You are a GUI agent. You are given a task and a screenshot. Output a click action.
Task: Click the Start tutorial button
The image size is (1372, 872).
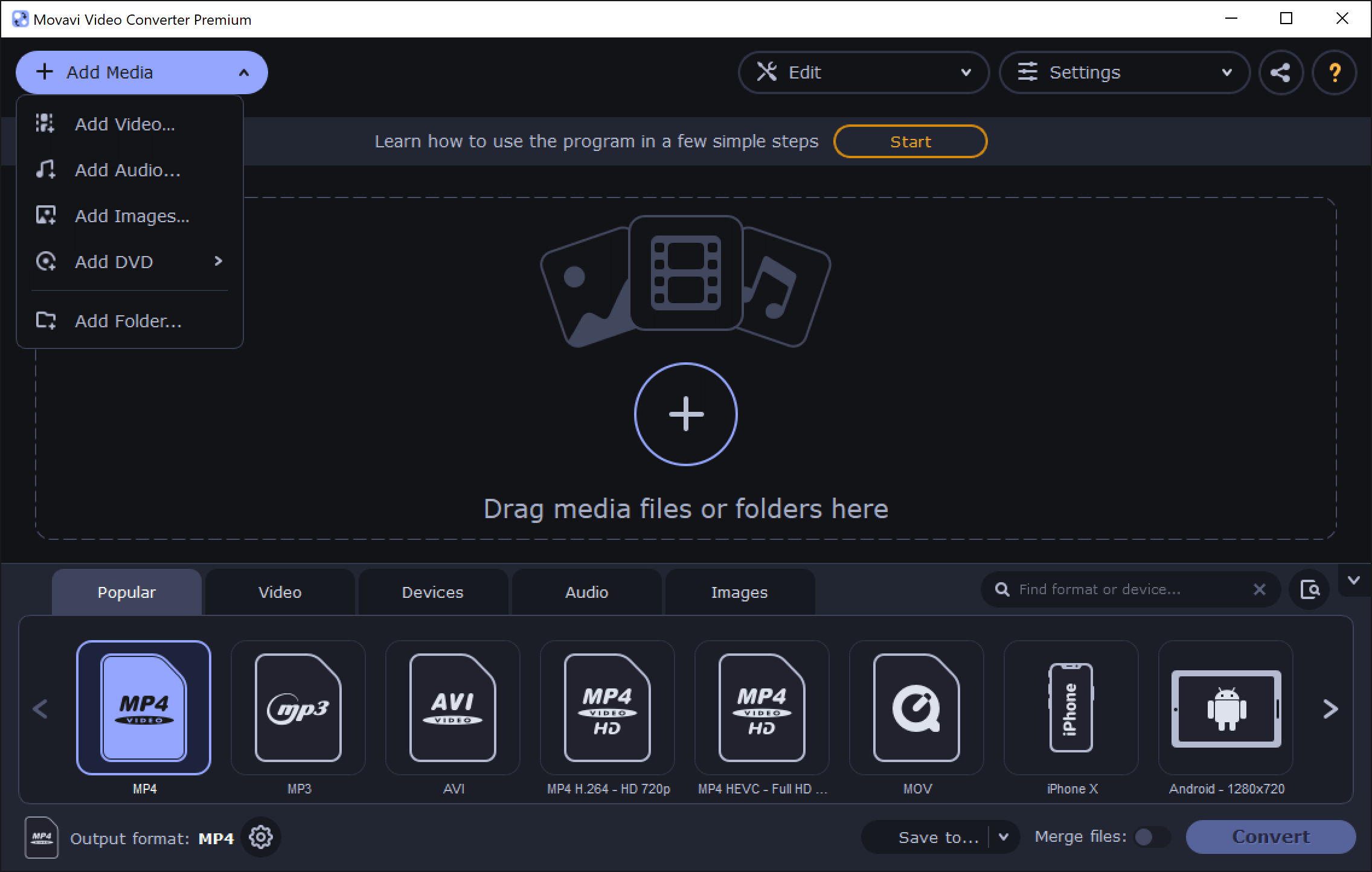(x=910, y=141)
